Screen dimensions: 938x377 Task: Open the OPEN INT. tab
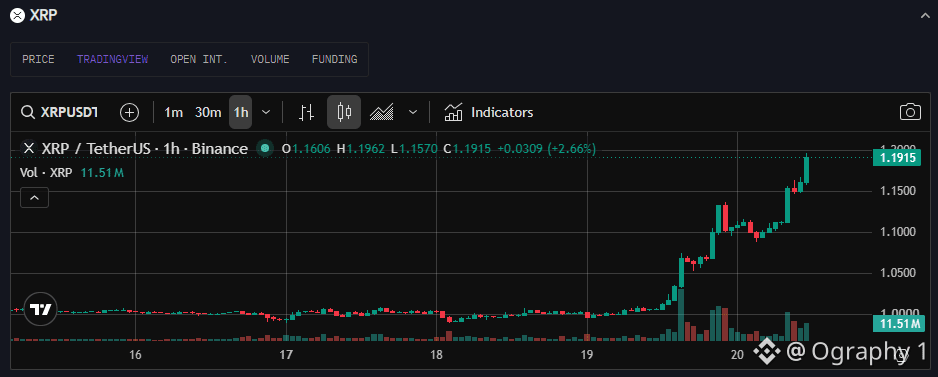[199, 59]
